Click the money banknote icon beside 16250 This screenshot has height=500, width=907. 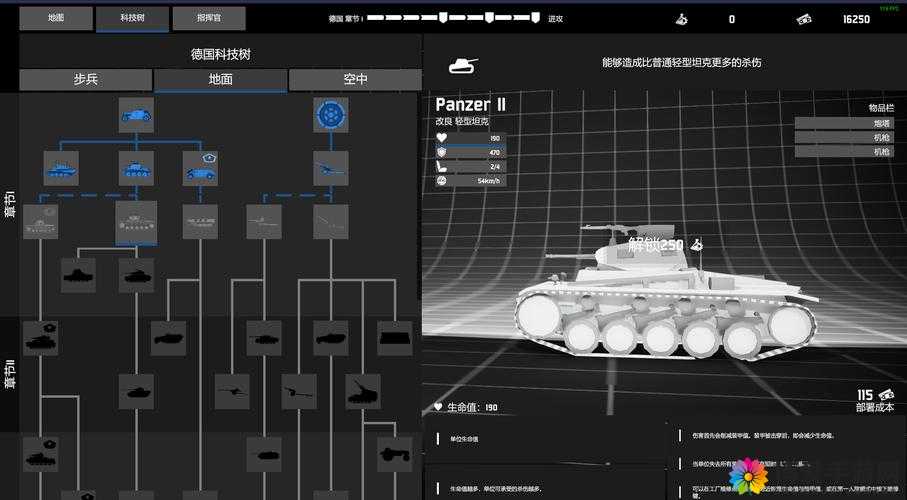pyautogui.click(x=803, y=19)
